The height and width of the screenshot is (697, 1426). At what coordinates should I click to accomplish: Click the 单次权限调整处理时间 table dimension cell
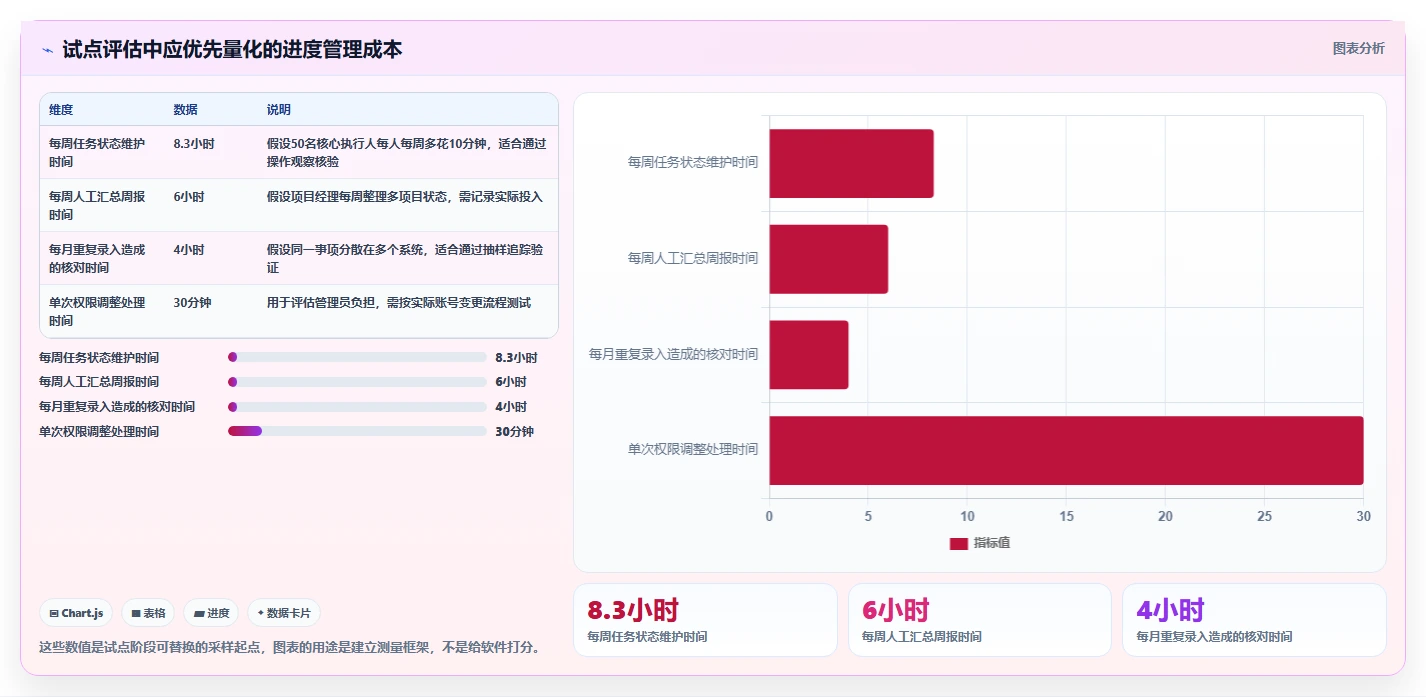point(98,311)
